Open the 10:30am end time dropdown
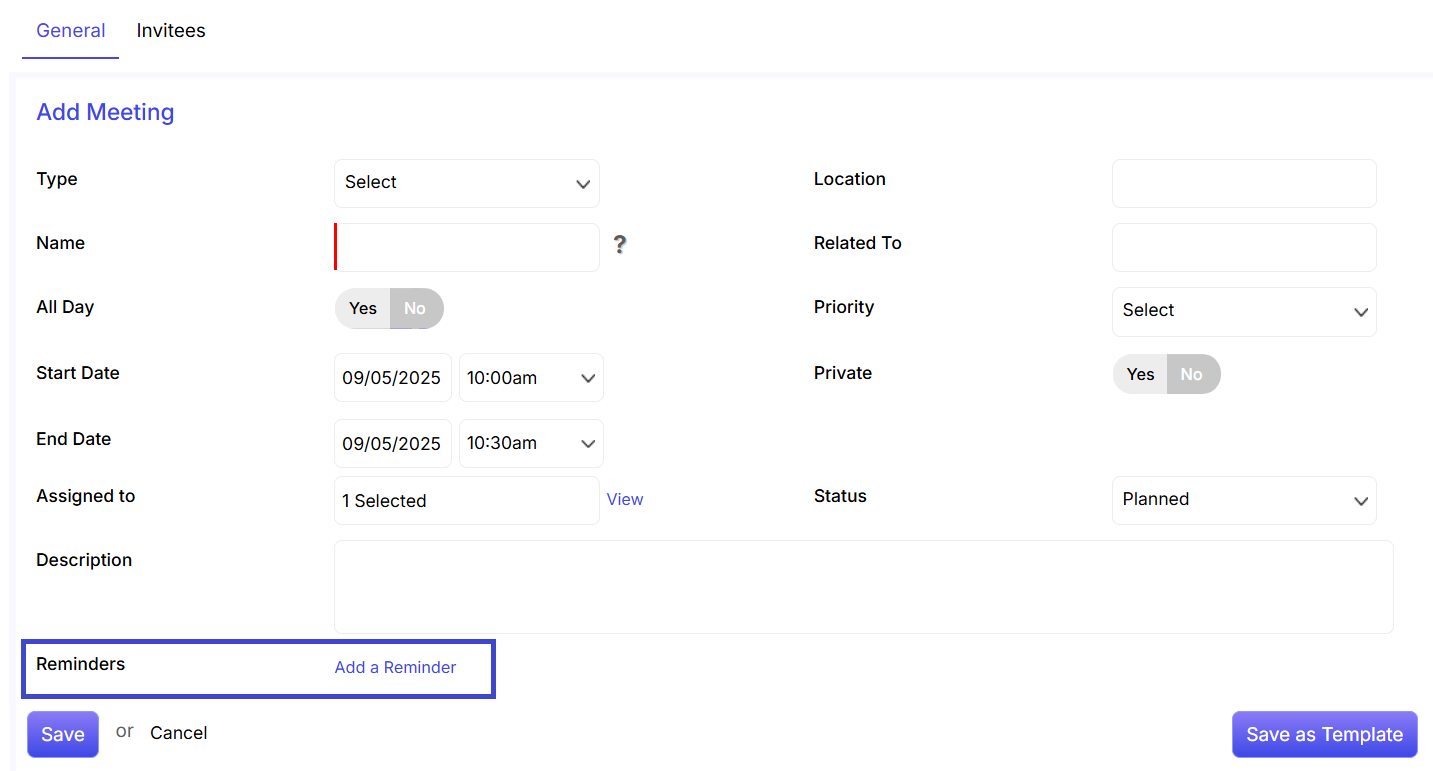 click(x=531, y=443)
